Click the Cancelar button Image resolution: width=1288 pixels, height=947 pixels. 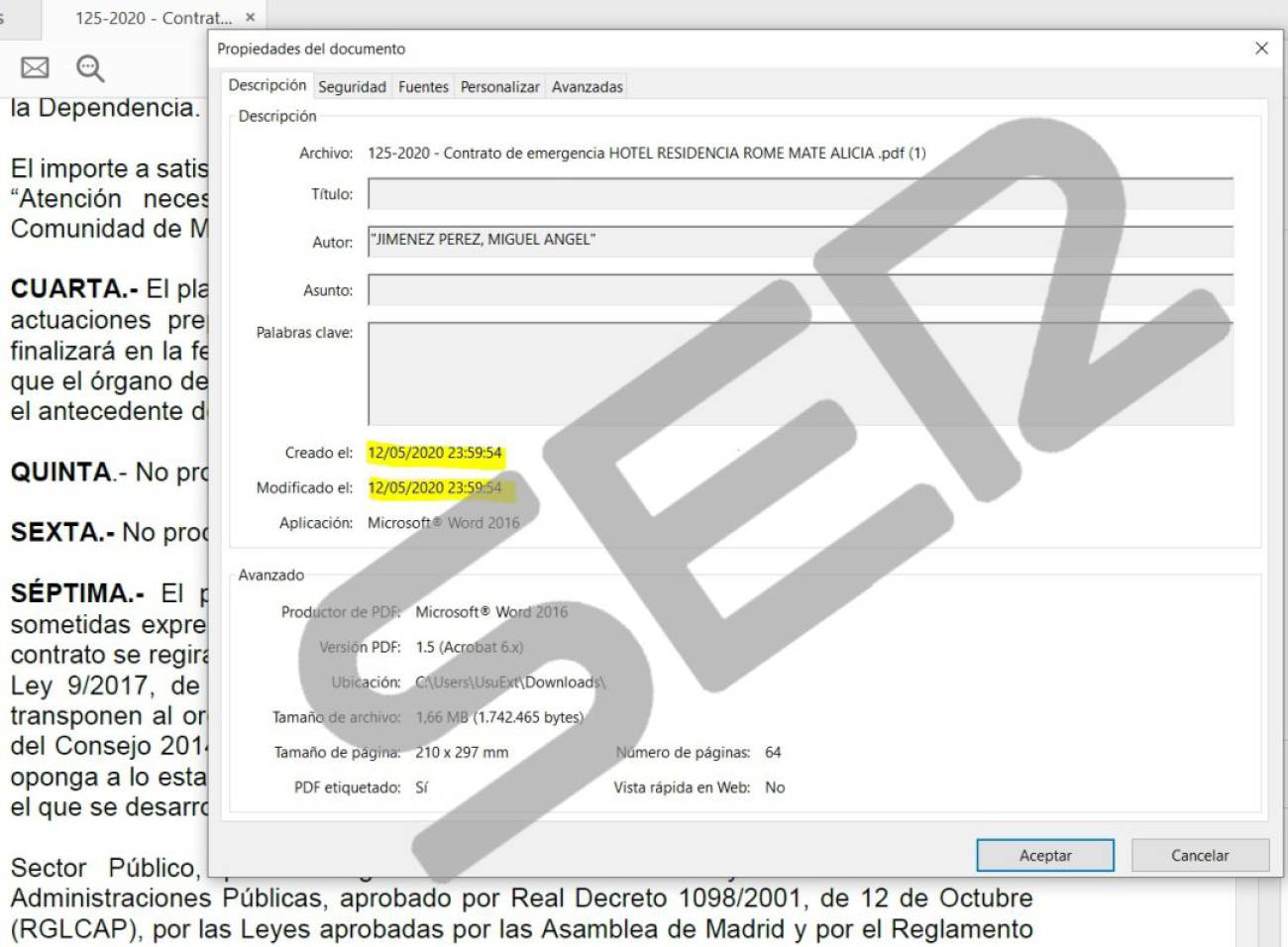click(x=1200, y=855)
